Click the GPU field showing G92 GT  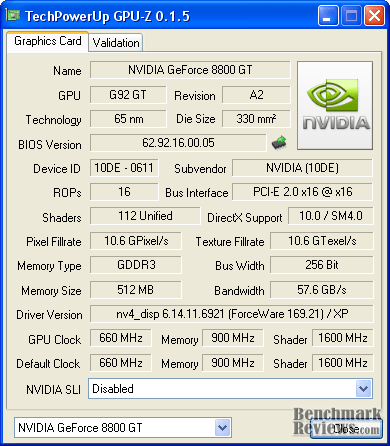coord(128,95)
